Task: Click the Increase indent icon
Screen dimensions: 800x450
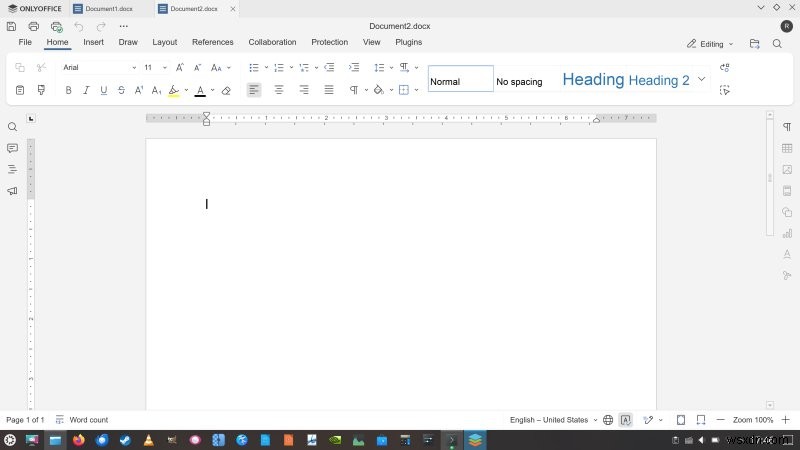Action: [x=354, y=67]
